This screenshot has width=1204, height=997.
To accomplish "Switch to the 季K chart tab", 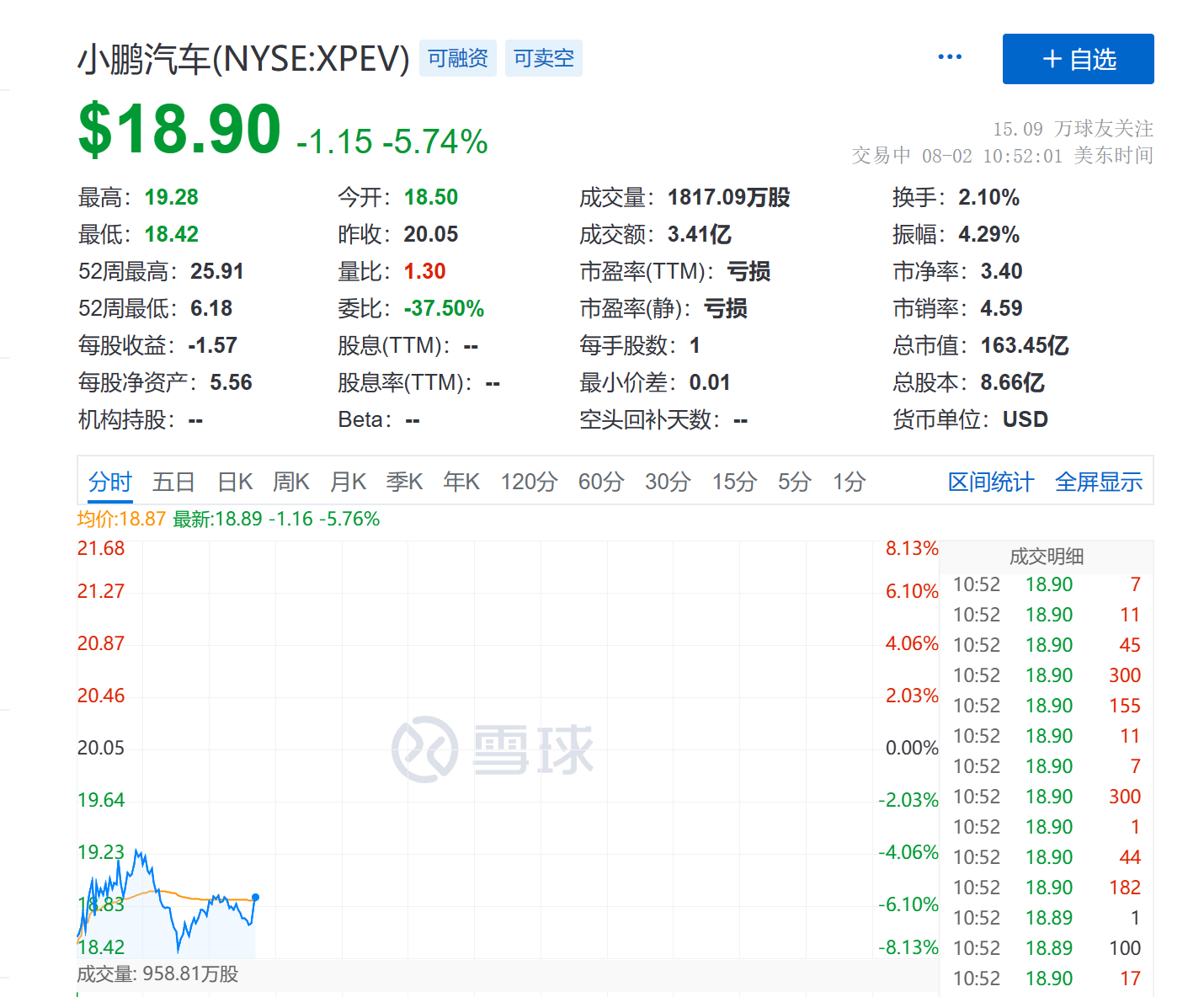I will click(404, 482).
